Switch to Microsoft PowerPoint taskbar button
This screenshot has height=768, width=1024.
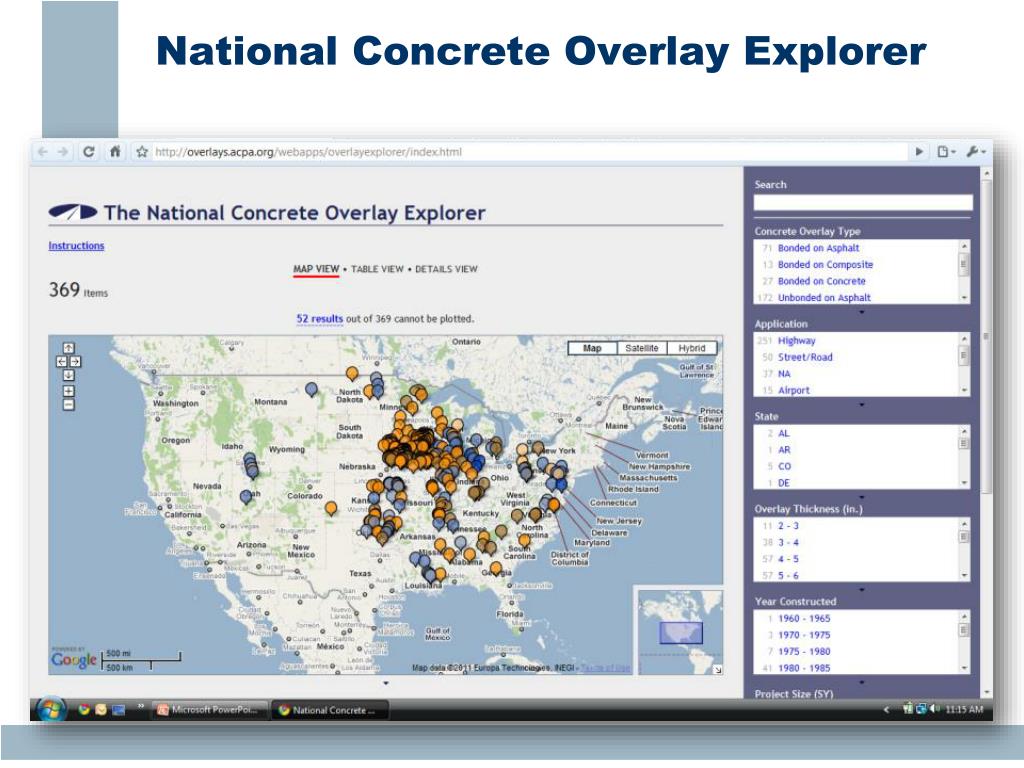pos(212,710)
